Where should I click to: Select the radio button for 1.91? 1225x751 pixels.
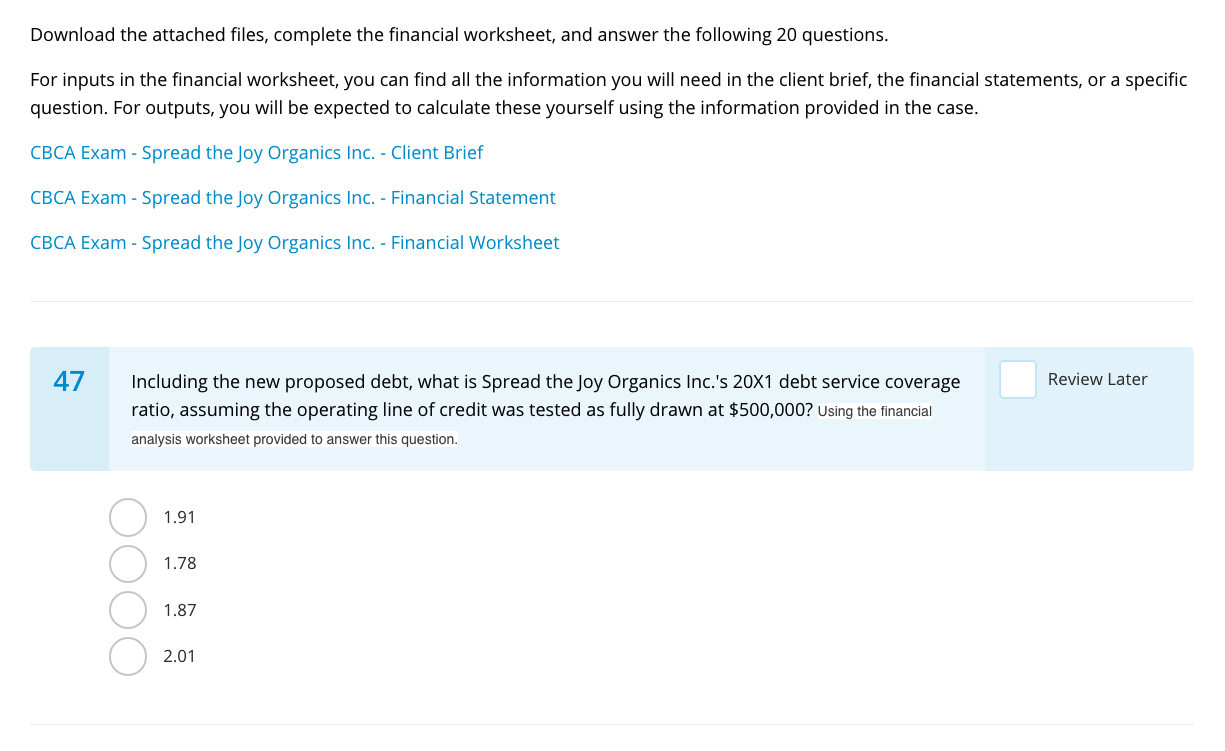(x=128, y=518)
